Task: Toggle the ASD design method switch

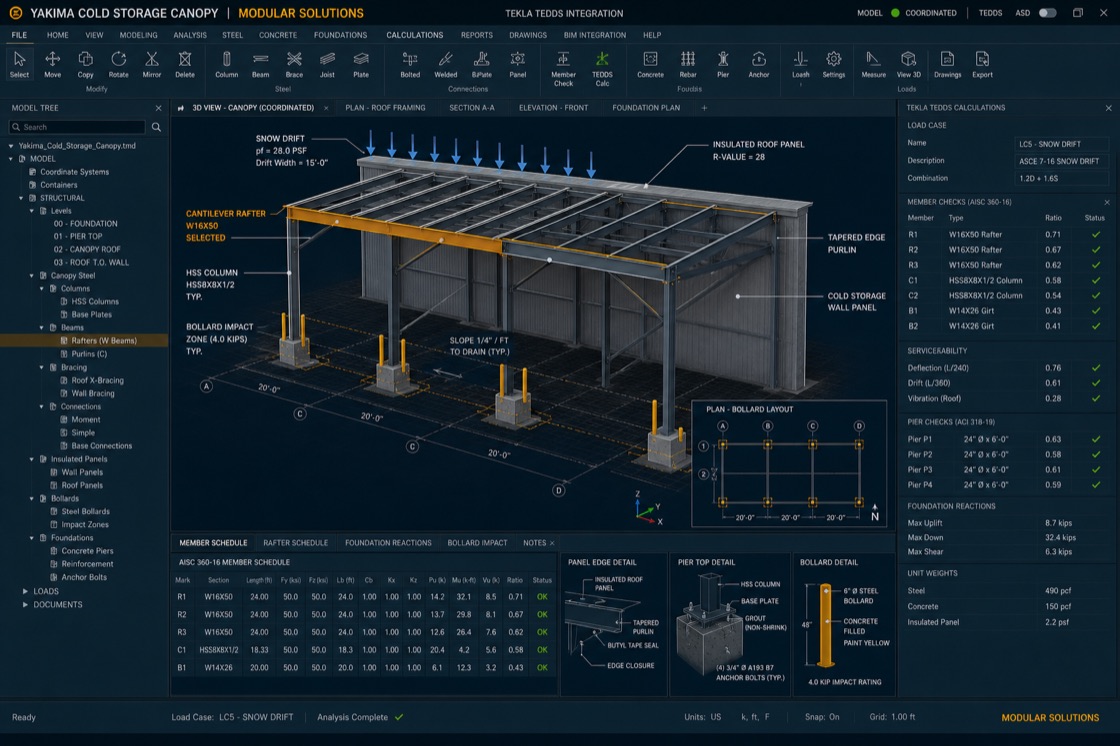Action: coord(1047,13)
